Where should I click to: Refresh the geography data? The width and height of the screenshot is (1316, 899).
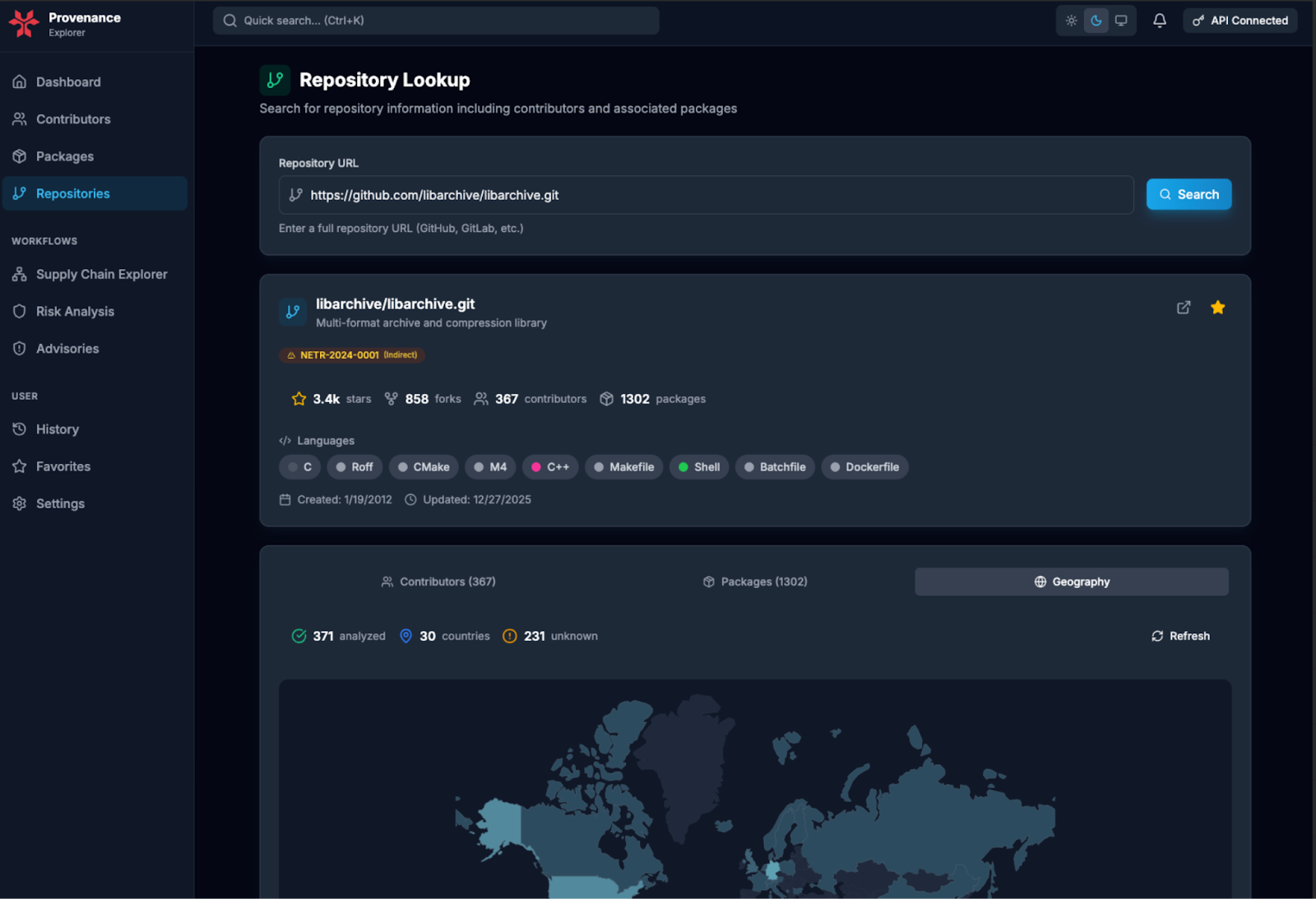(x=1180, y=636)
